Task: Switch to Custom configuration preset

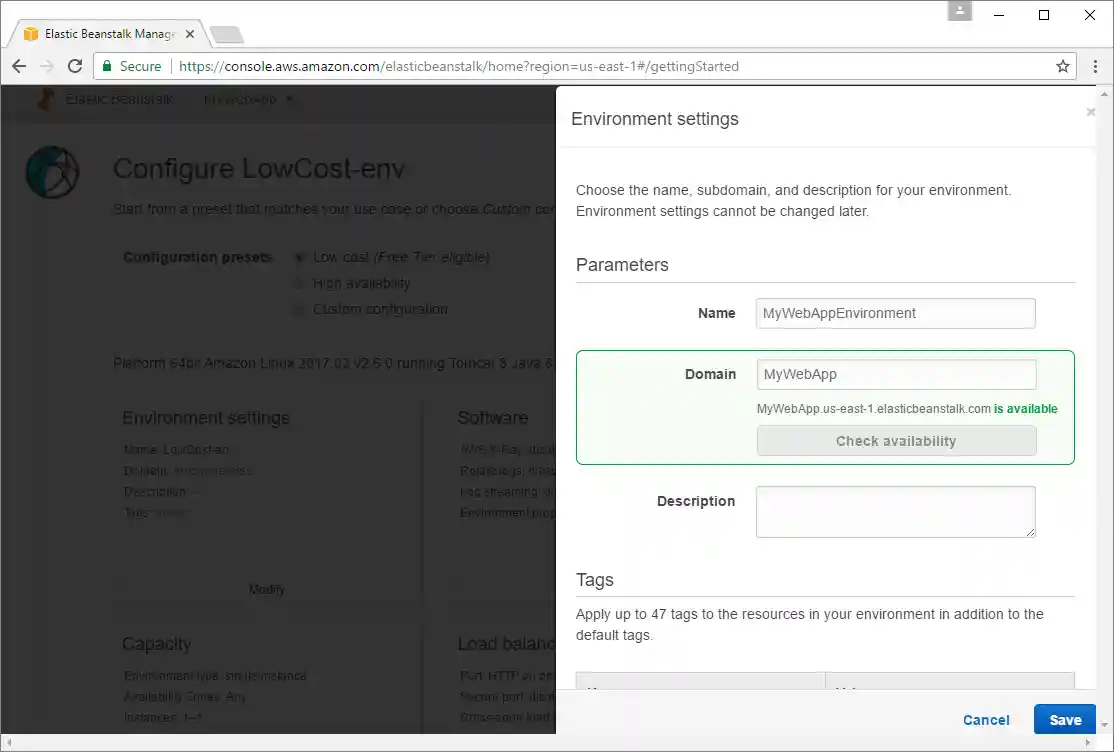Action: pos(300,310)
